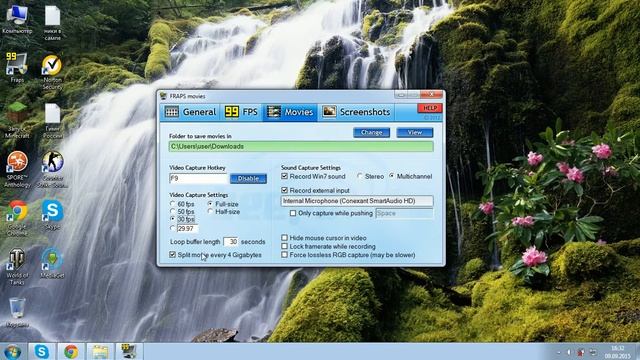Click Change to pick movie folder
This screenshot has height=360, width=640.
(x=371, y=133)
